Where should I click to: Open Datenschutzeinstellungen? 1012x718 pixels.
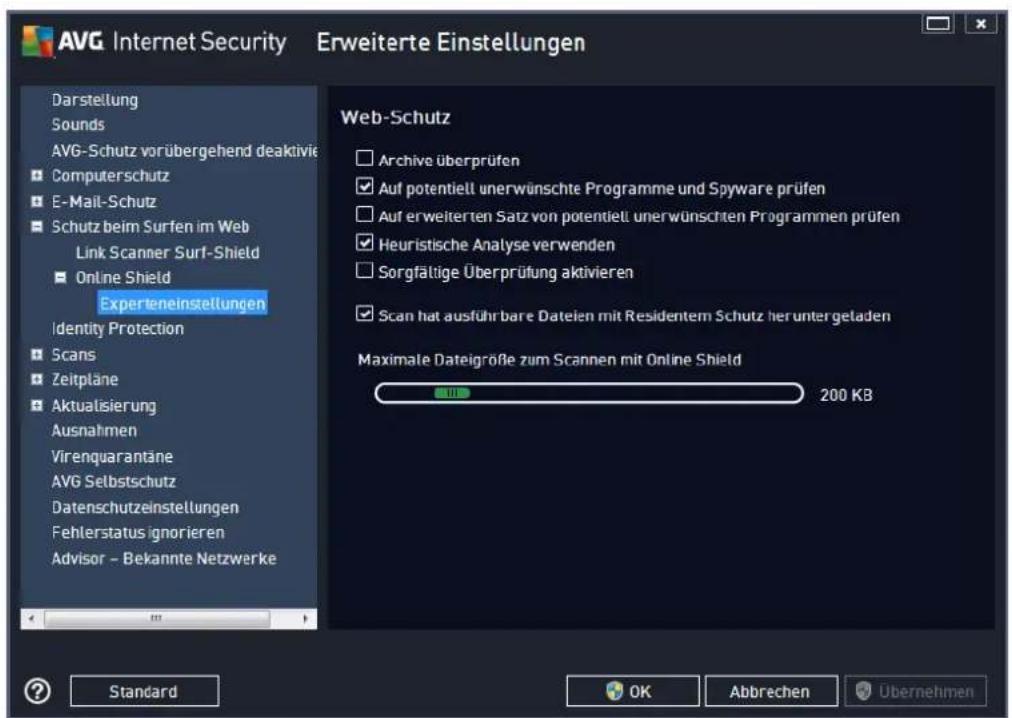pyautogui.click(x=145, y=508)
